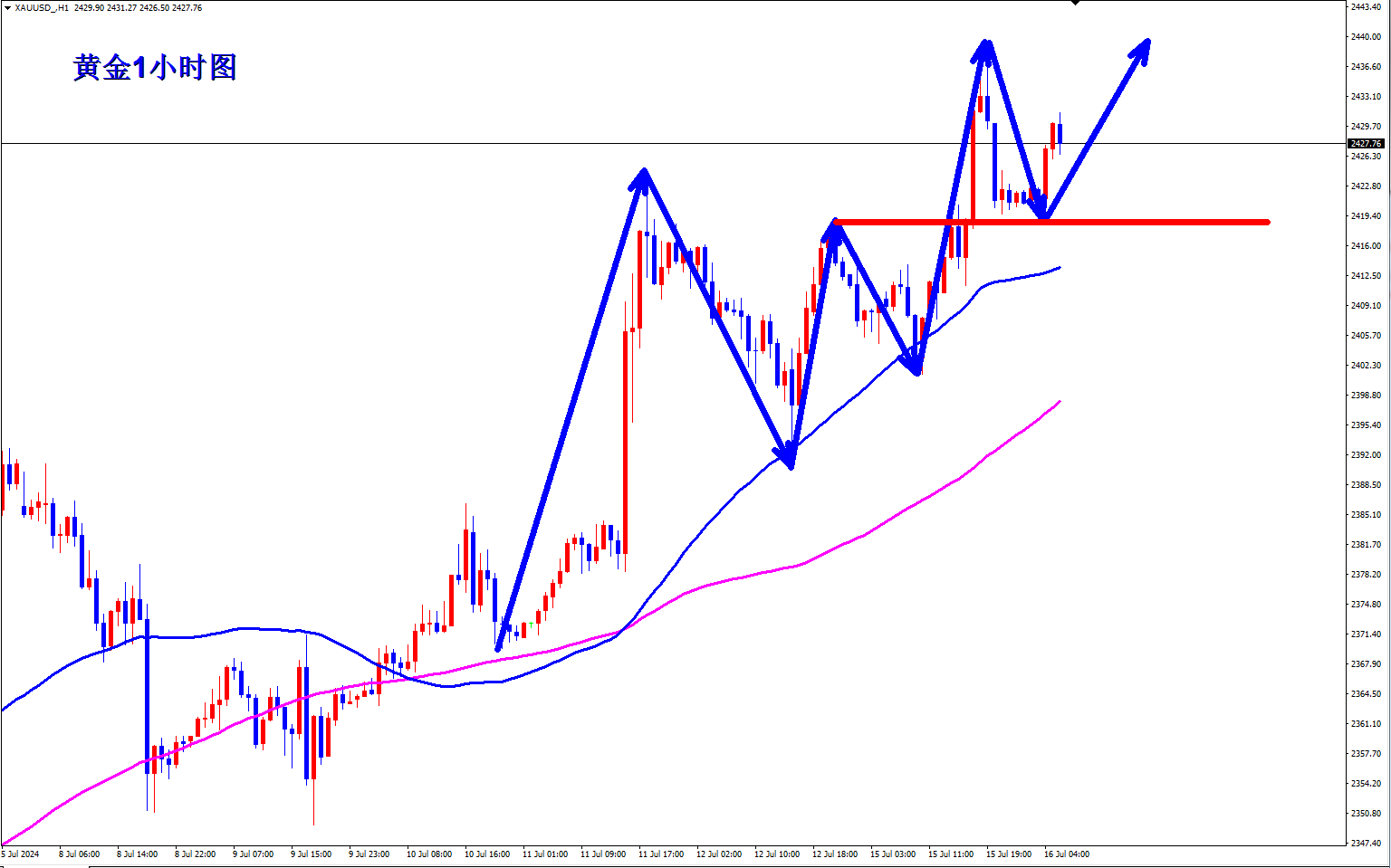Image resolution: width=1391 pixels, height=868 pixels.
Task: Click the 2350.80 label on price axis
Action: pos(1366,813)
